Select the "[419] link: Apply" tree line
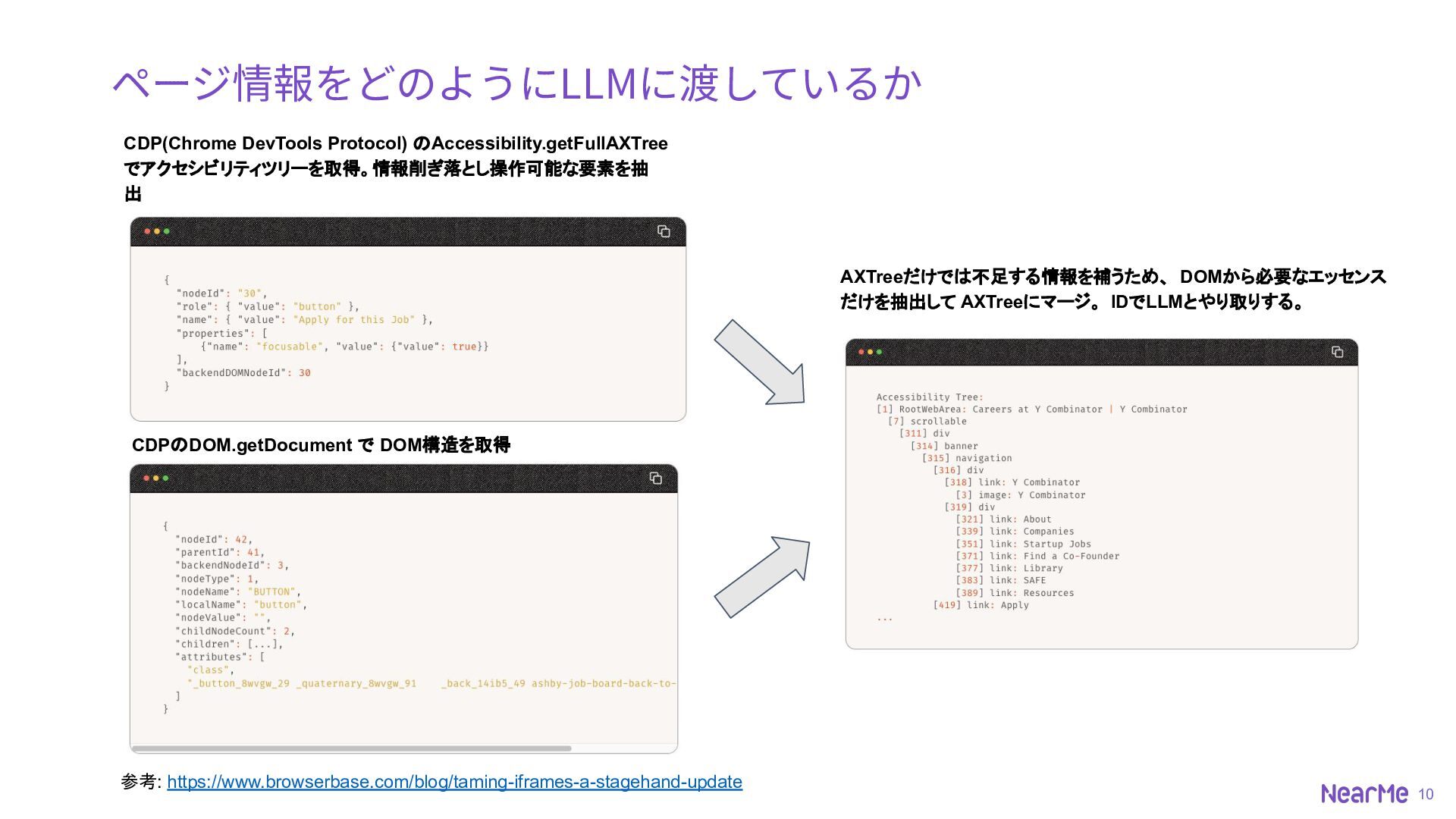This screenshot has width=1456, height=819. click(981, 605)
